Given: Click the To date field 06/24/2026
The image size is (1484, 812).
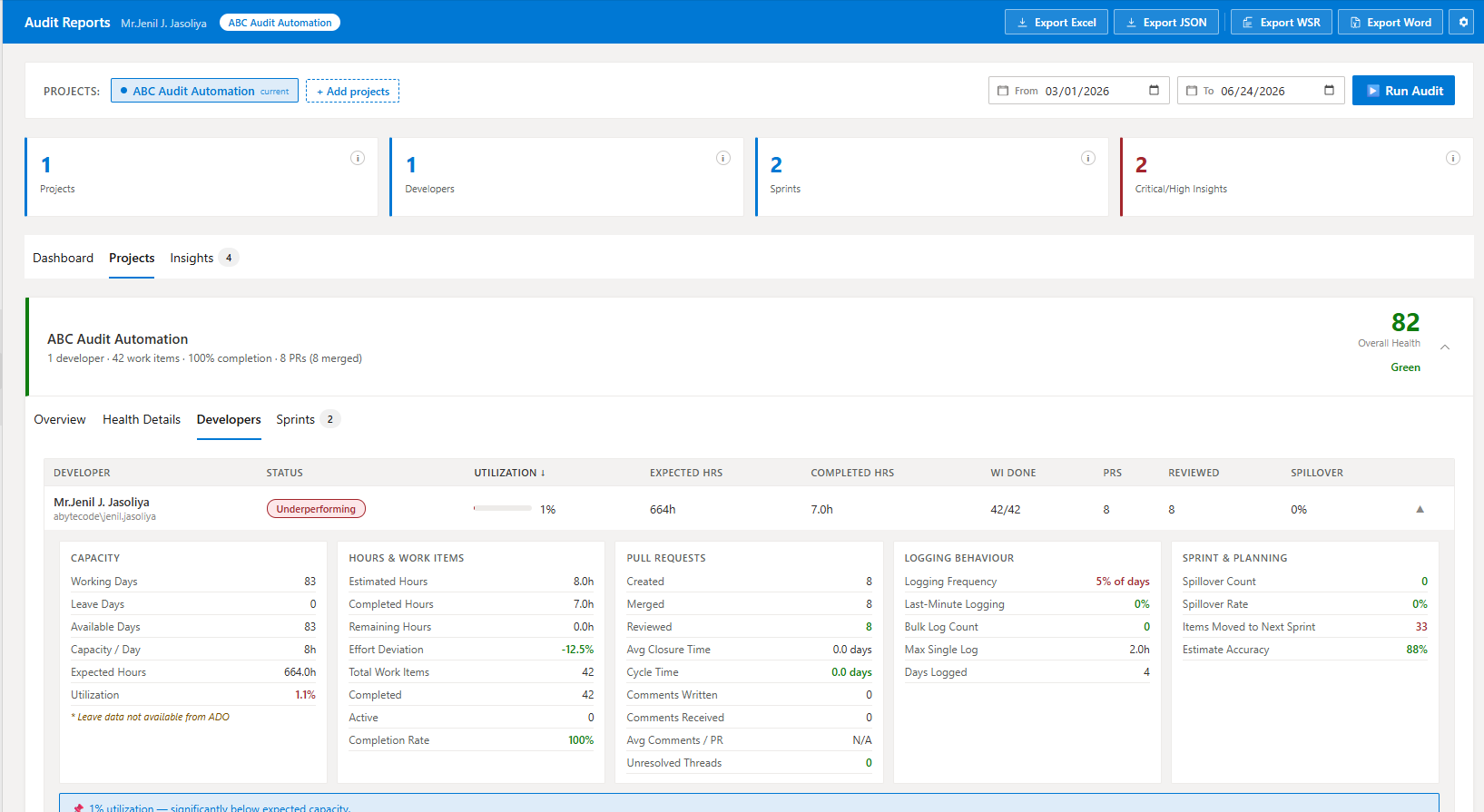Looking at the screenshot, I should click(x=1261, y=91).
